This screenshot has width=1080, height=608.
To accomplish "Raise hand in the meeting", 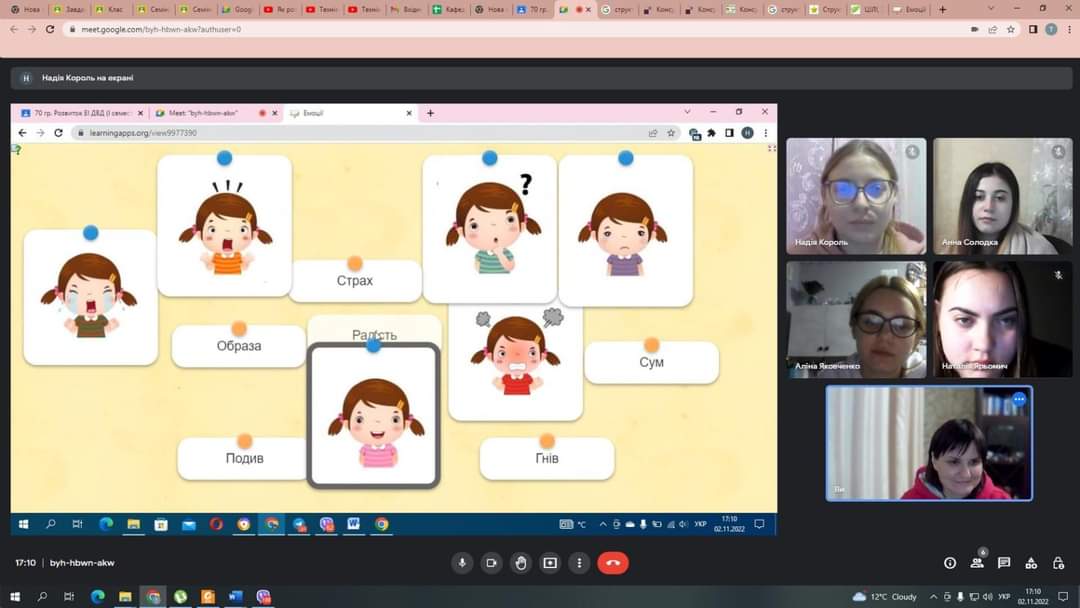I will (x=520, y=563).
